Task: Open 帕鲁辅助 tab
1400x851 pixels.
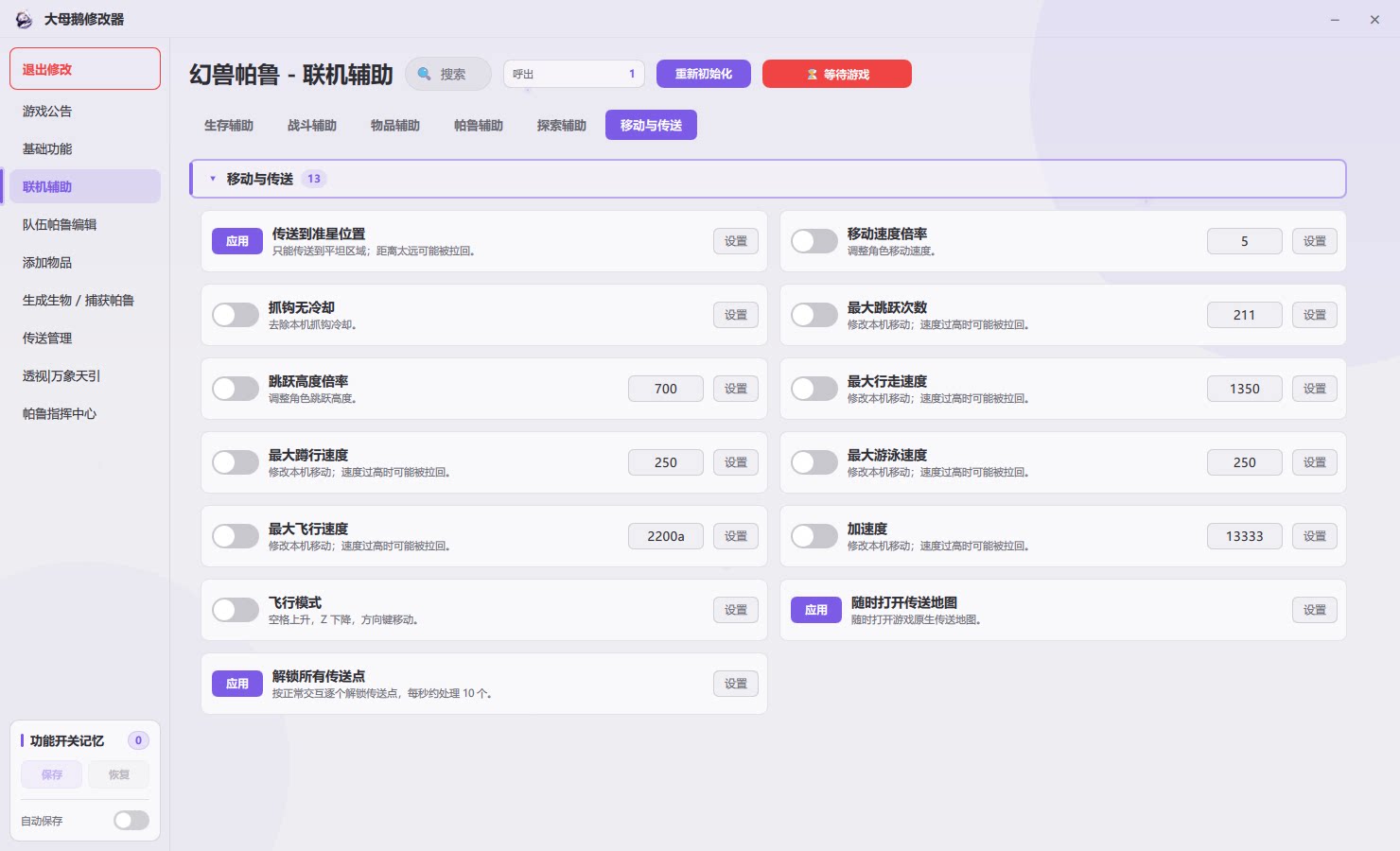Action: coord(479,125)
